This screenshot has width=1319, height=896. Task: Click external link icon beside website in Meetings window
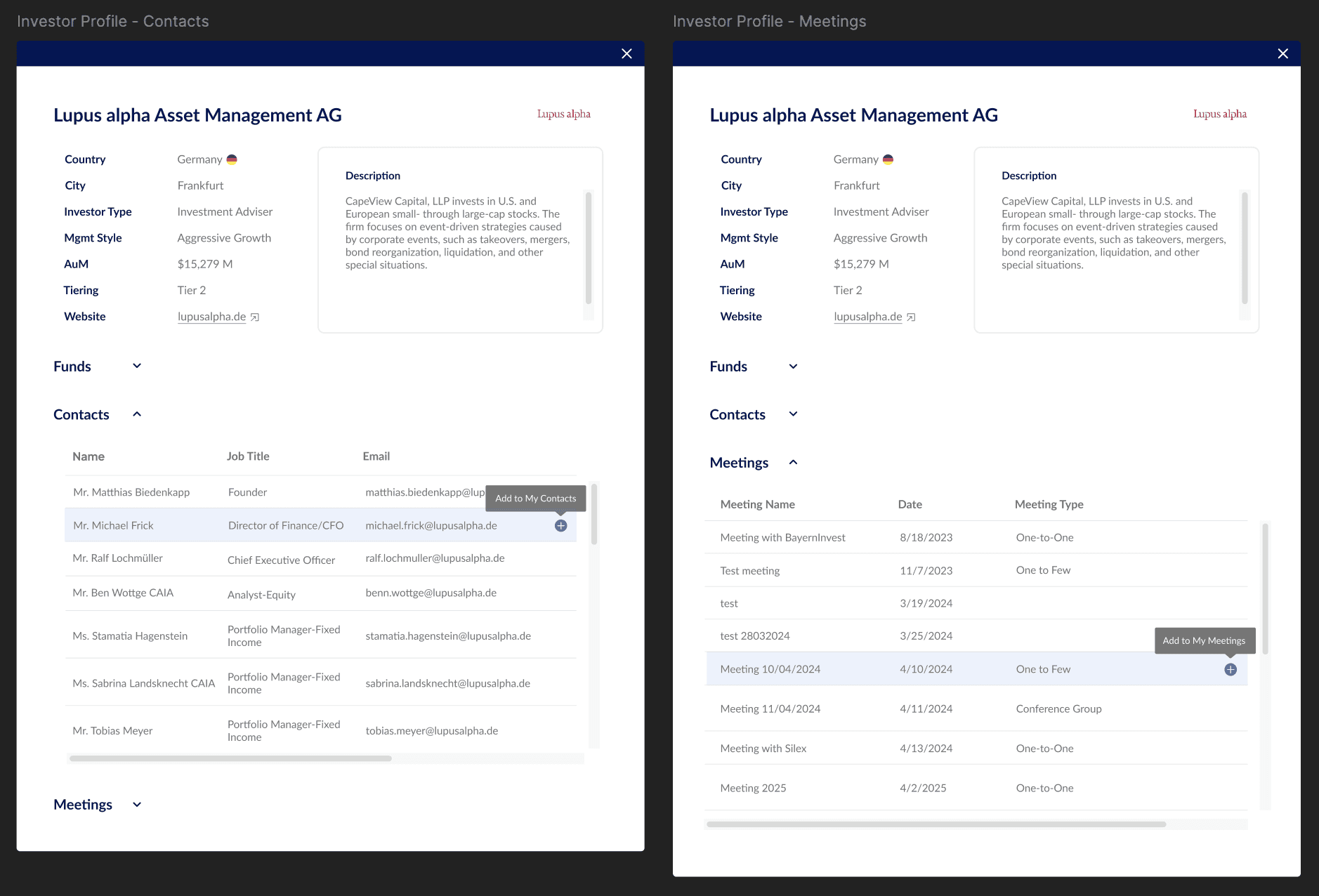pyautogui.click(x=911, y=317)
